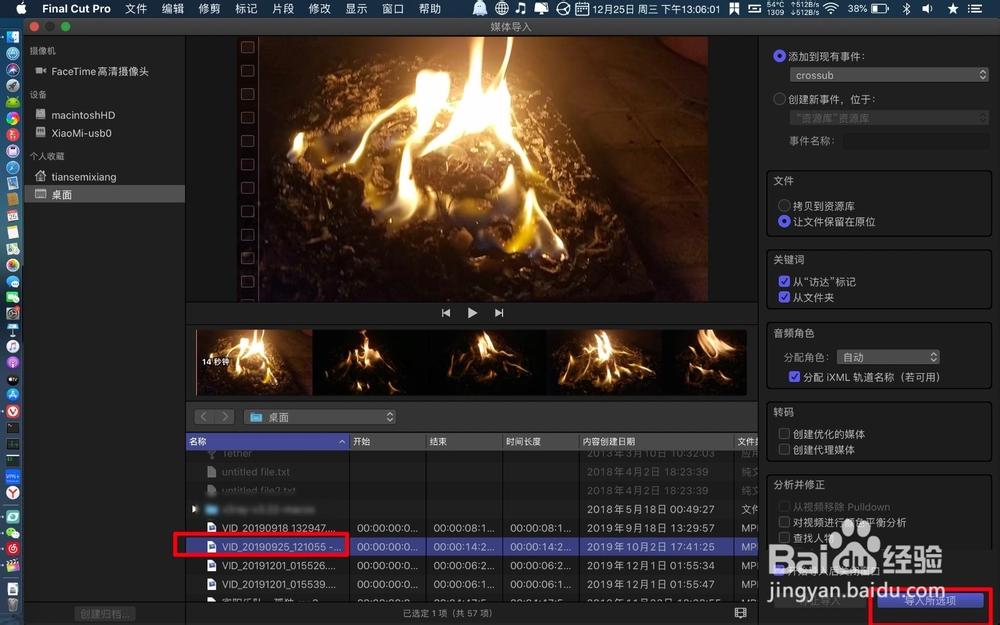The height and width of the screenshot is (625, 1000).
Task: Click the ghost menu bar icon
Action: coord(480,8)
